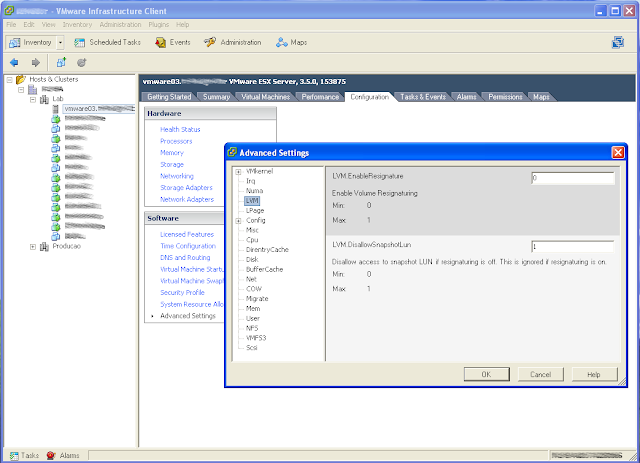Select the NFS settings category
640x463 pixels.
click(252, 328)
